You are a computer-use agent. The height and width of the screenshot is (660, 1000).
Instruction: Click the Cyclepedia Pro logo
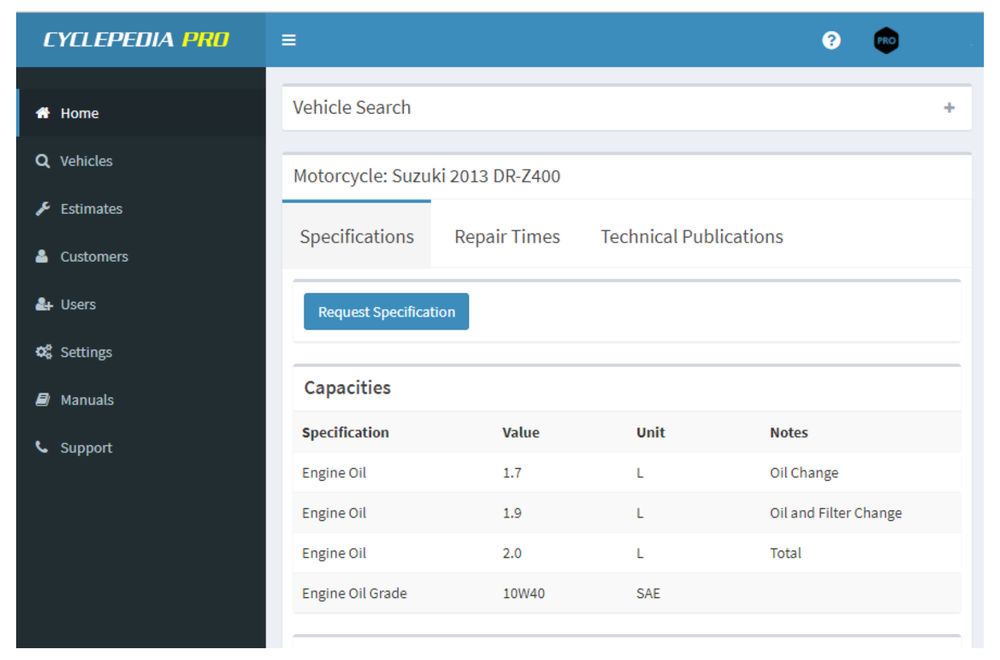pyautogui.click(x=136, y=40)
